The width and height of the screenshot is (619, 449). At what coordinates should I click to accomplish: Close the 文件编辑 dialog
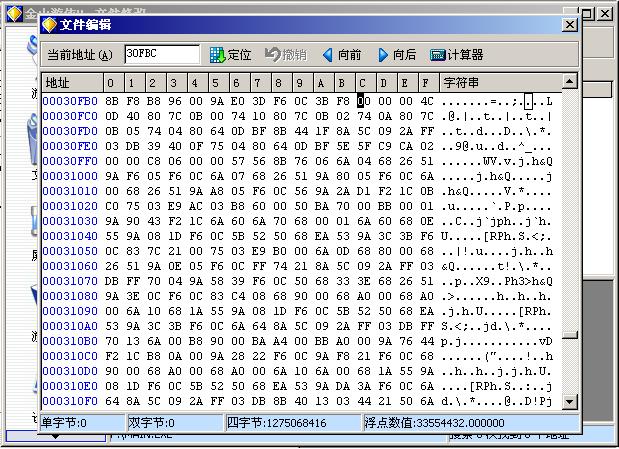pyautogui.click(x=570, y=25)
